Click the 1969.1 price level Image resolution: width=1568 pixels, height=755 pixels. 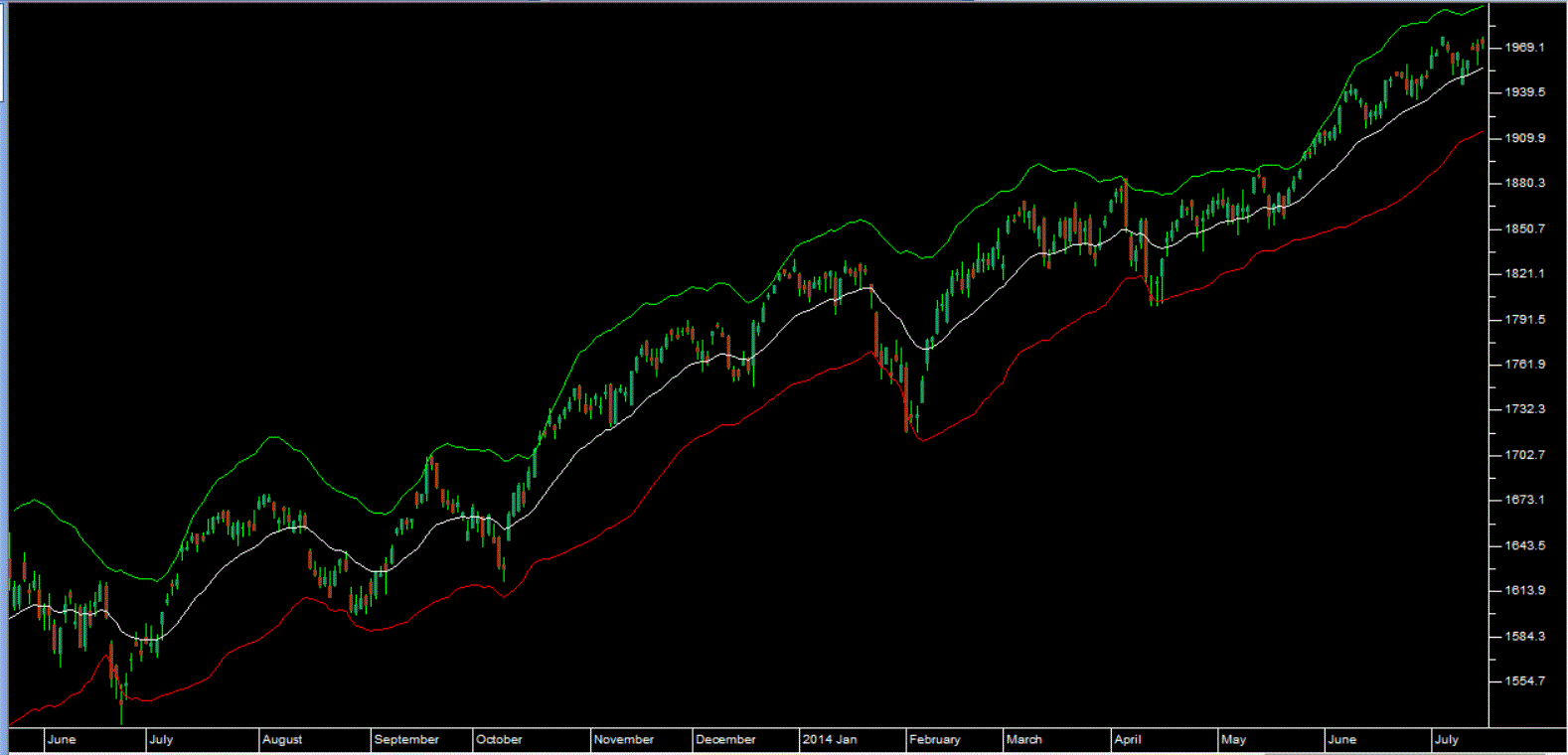coord(1525,48)
